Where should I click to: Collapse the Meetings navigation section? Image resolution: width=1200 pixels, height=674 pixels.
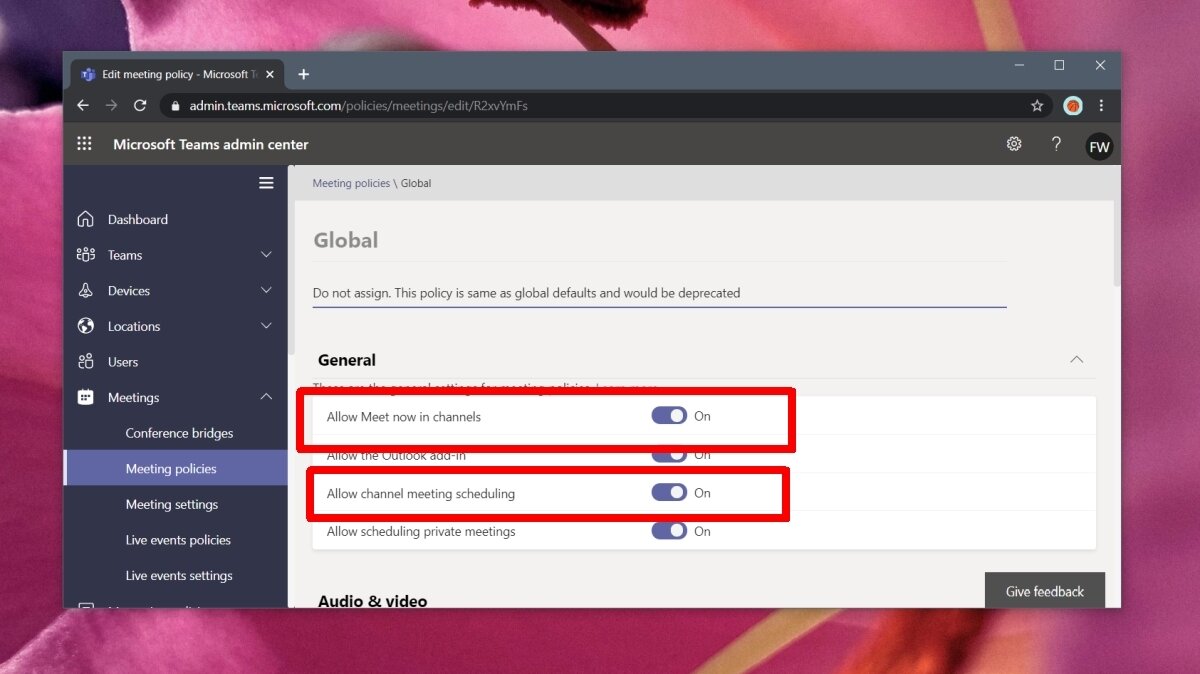(x=266, y=396)
